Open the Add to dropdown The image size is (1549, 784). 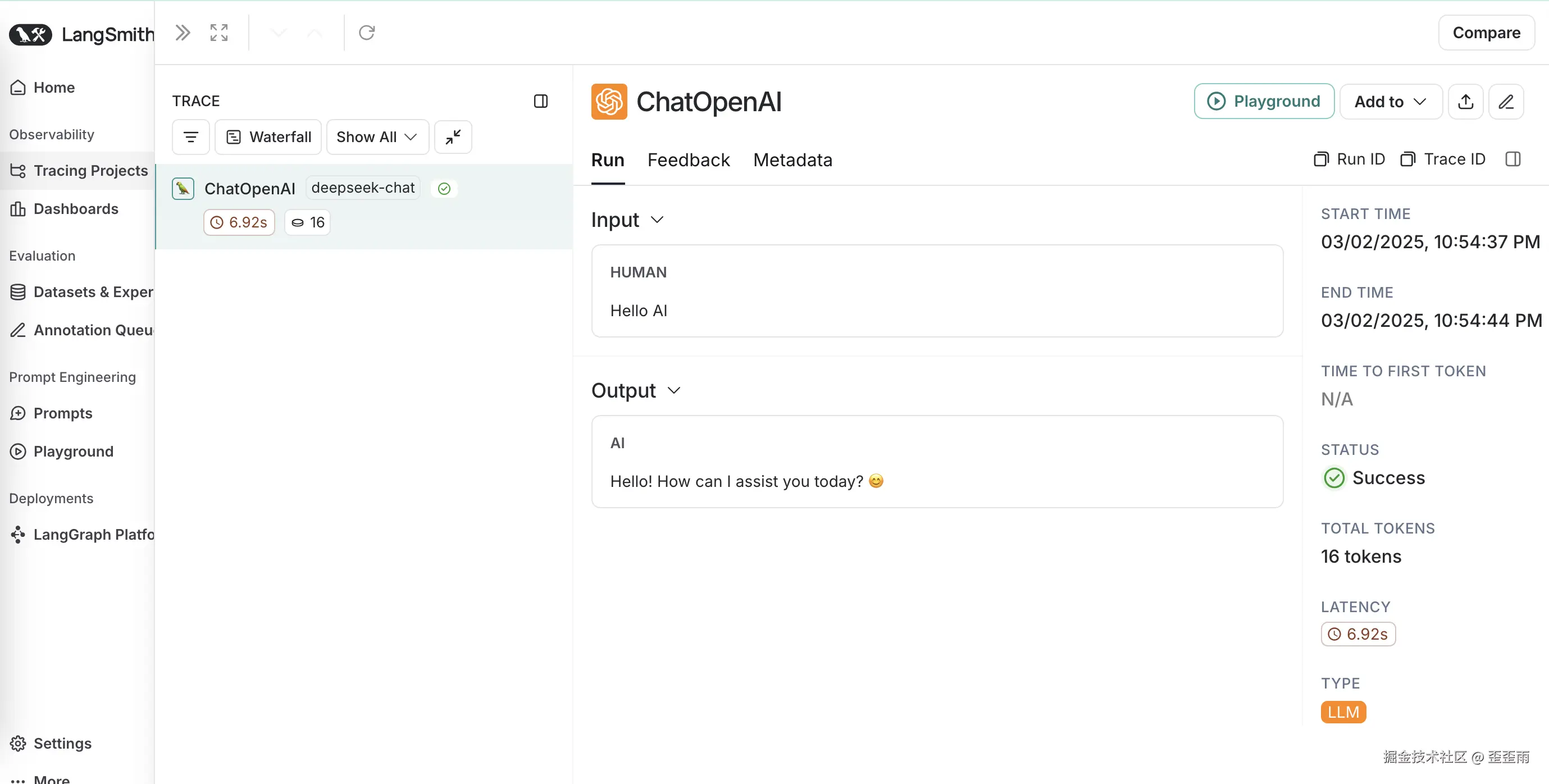[1389, 102]
